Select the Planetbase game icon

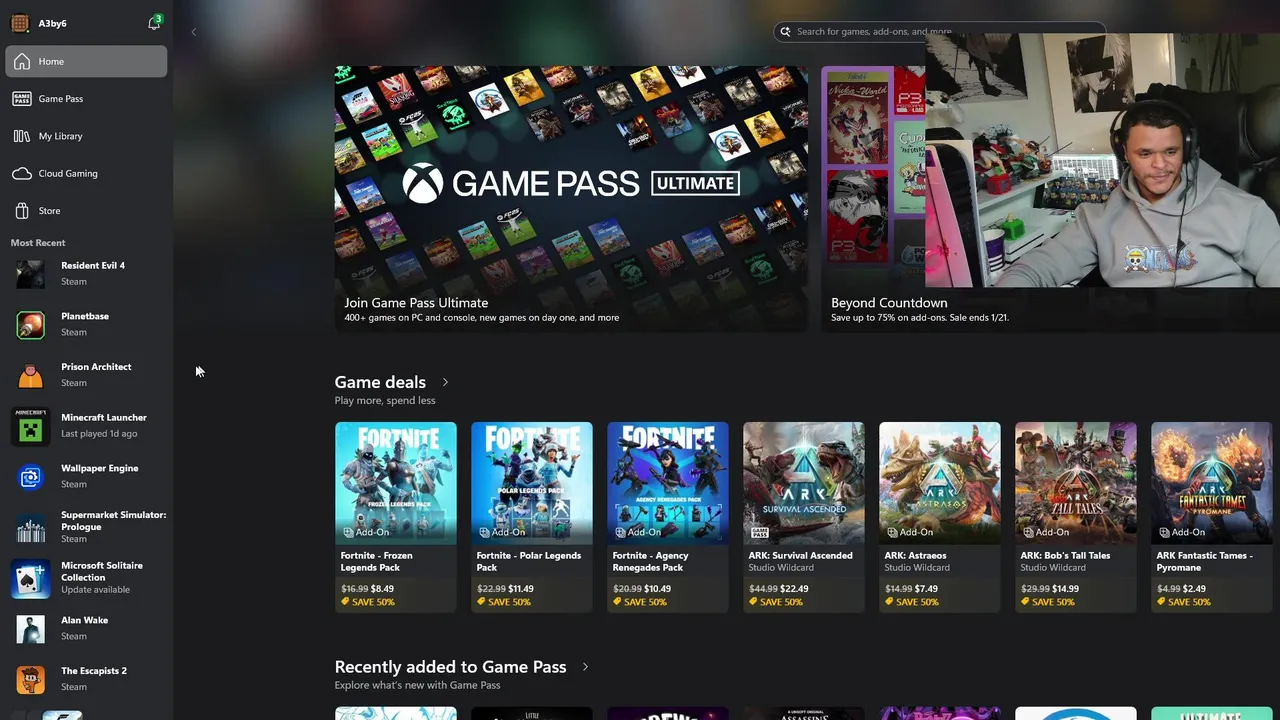[31, 324]
